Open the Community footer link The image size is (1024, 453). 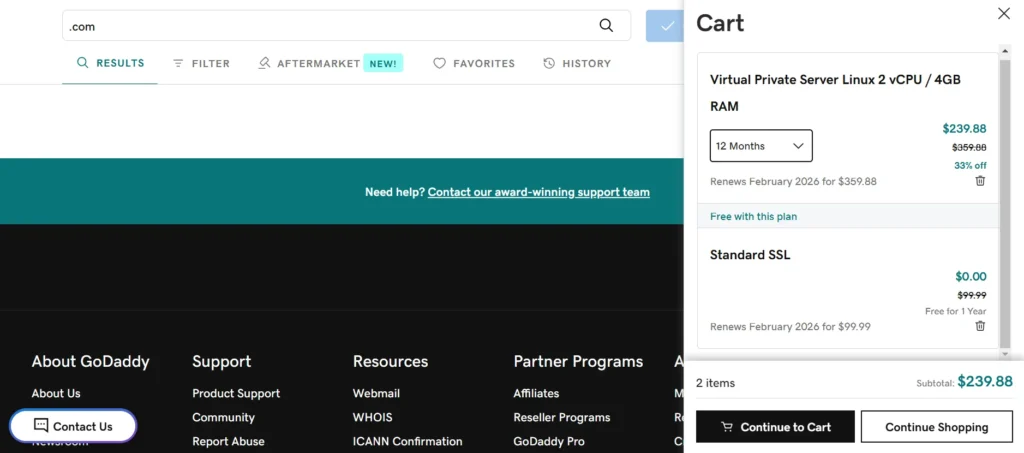point(223,417)
